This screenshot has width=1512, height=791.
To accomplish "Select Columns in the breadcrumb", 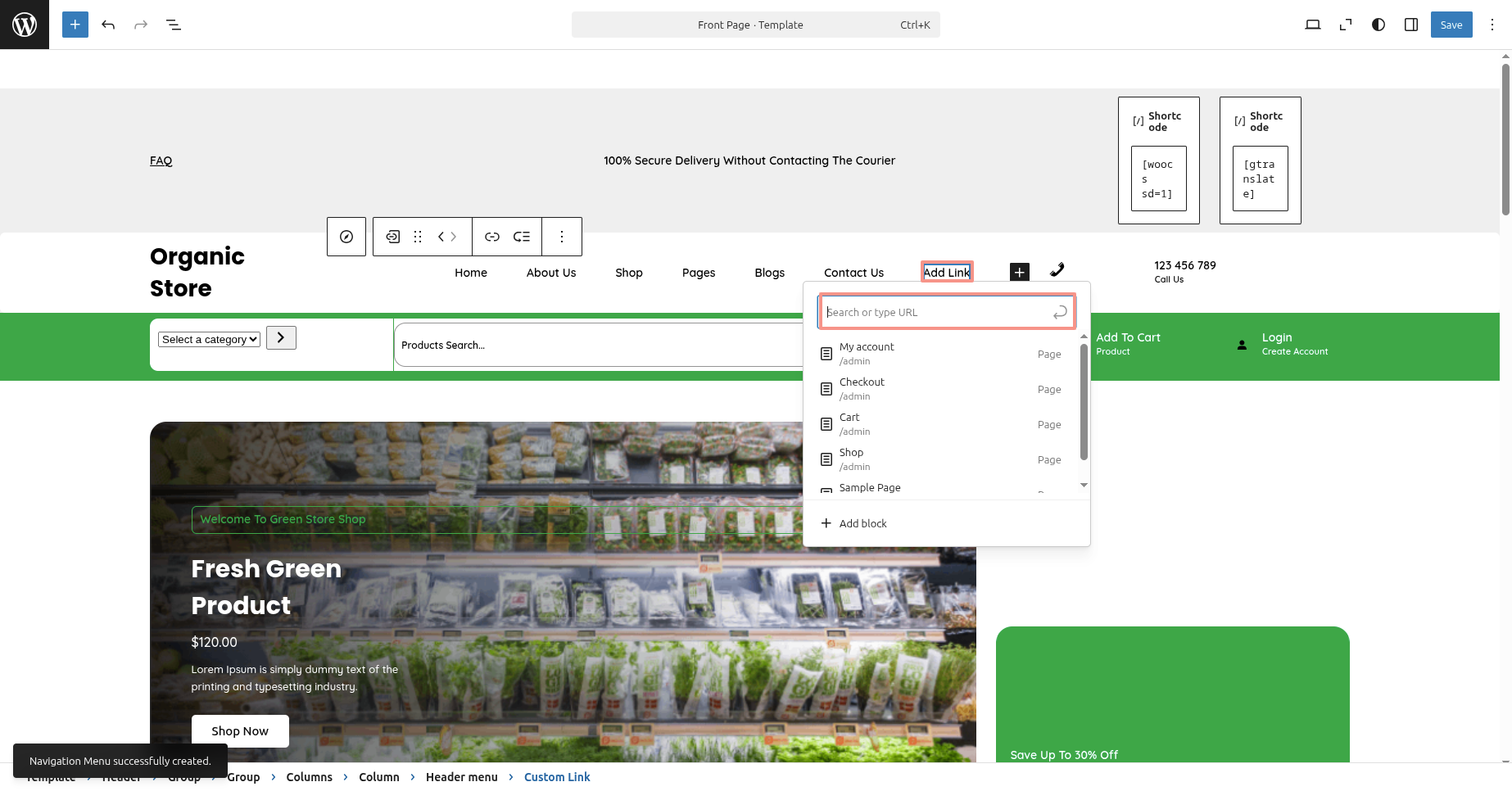I will [x=310, y=777].
